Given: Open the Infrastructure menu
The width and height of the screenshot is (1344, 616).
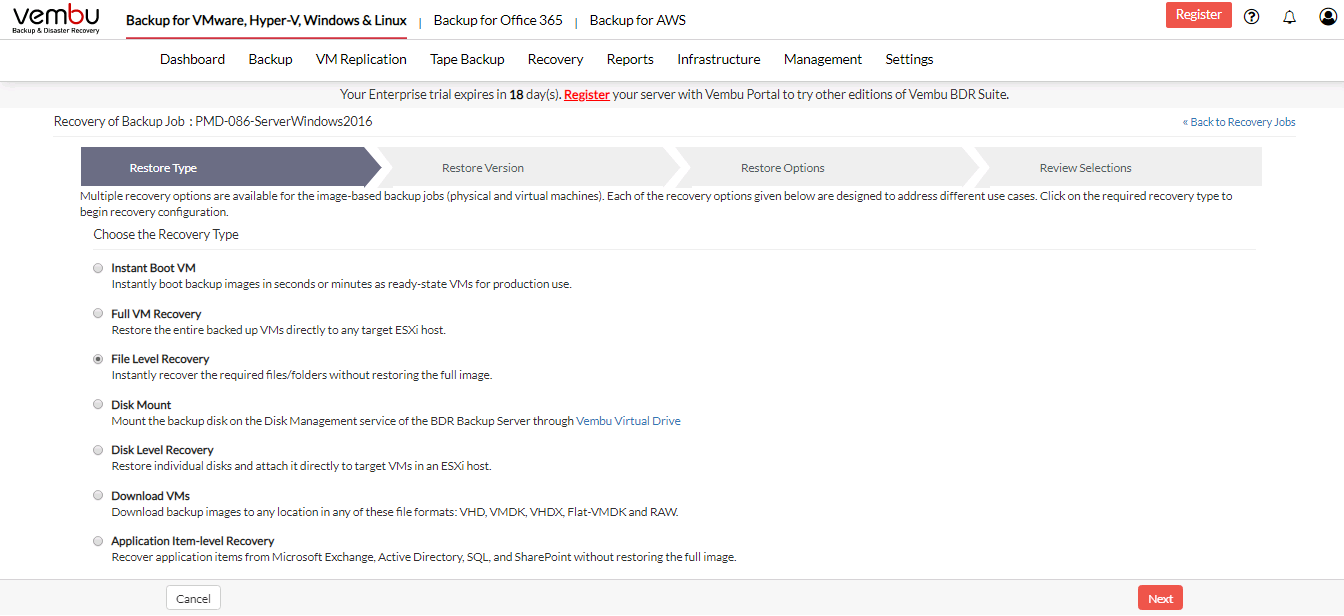Looking at the screenshot, I should pos(718,59).
